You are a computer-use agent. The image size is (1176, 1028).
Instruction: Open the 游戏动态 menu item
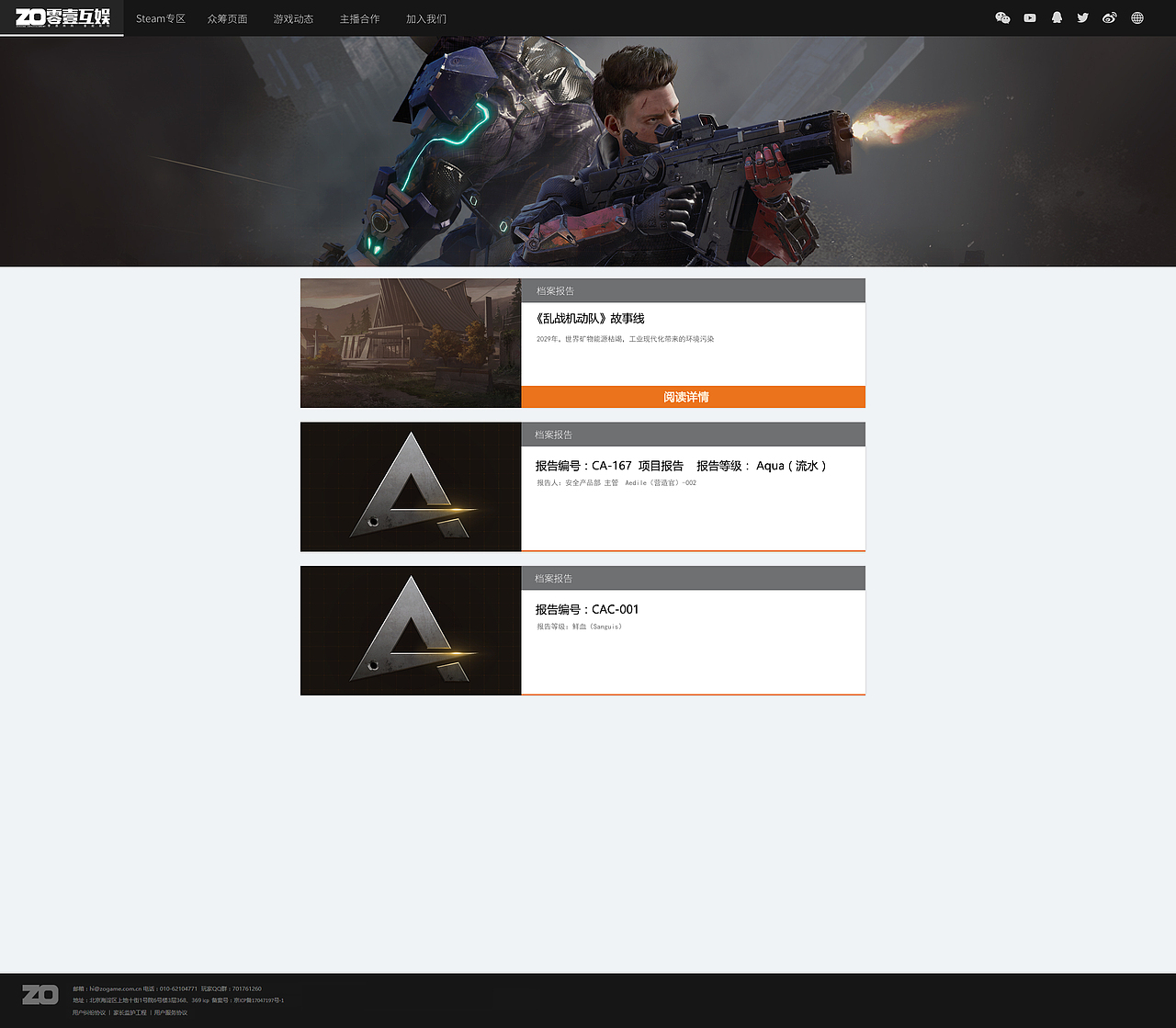[293, 18]
